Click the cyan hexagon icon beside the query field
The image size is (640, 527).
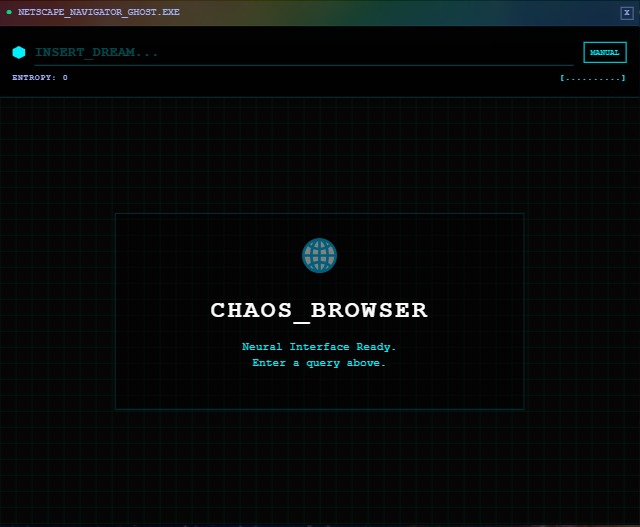(x=19, y=52)
